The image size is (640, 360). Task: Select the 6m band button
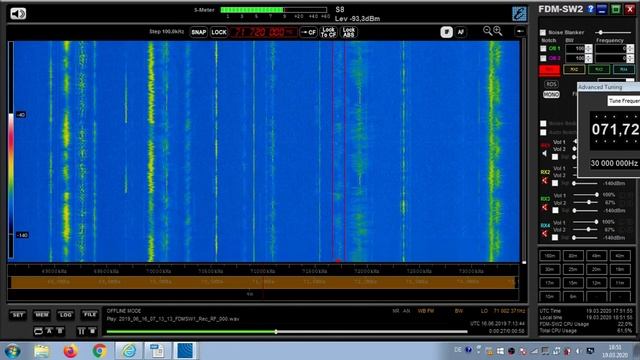[573, 296]
